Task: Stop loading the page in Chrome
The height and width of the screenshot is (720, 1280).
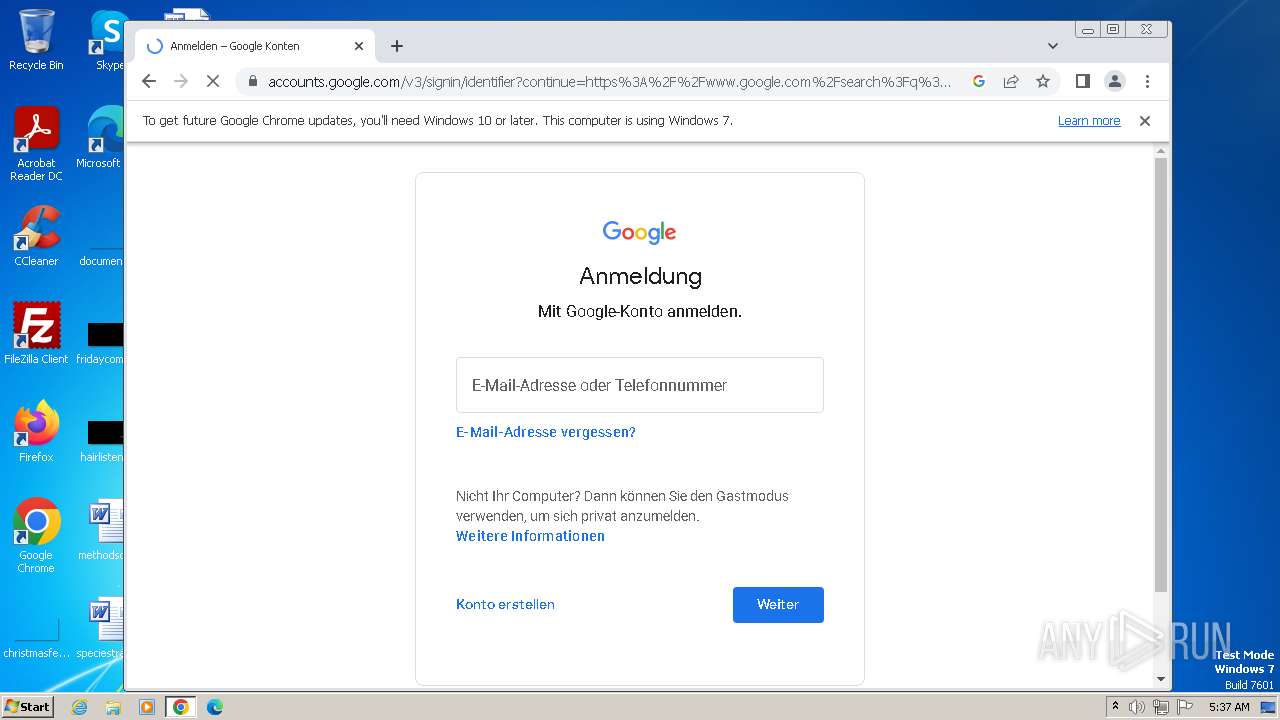Action: click(213, 81)
